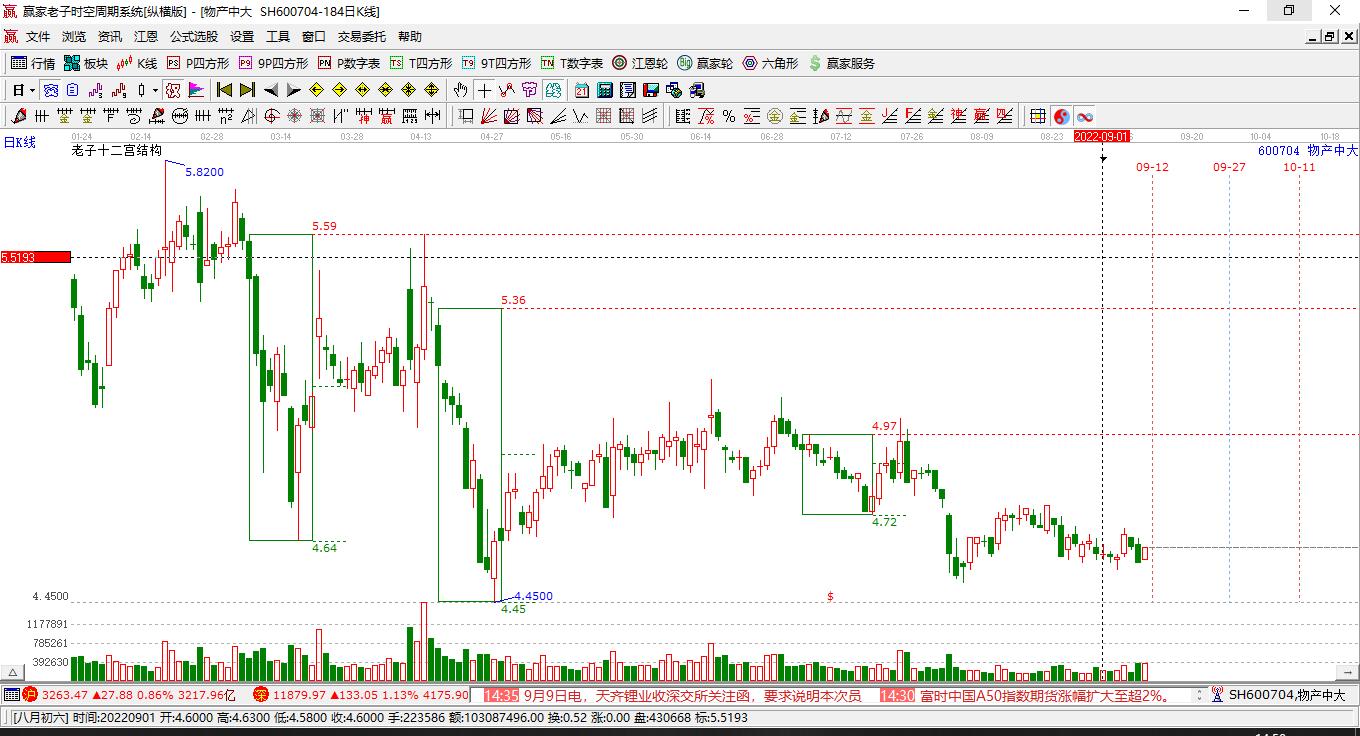
Task: Toggle the infinity loop icon
Action: [x=1085, y=116]
